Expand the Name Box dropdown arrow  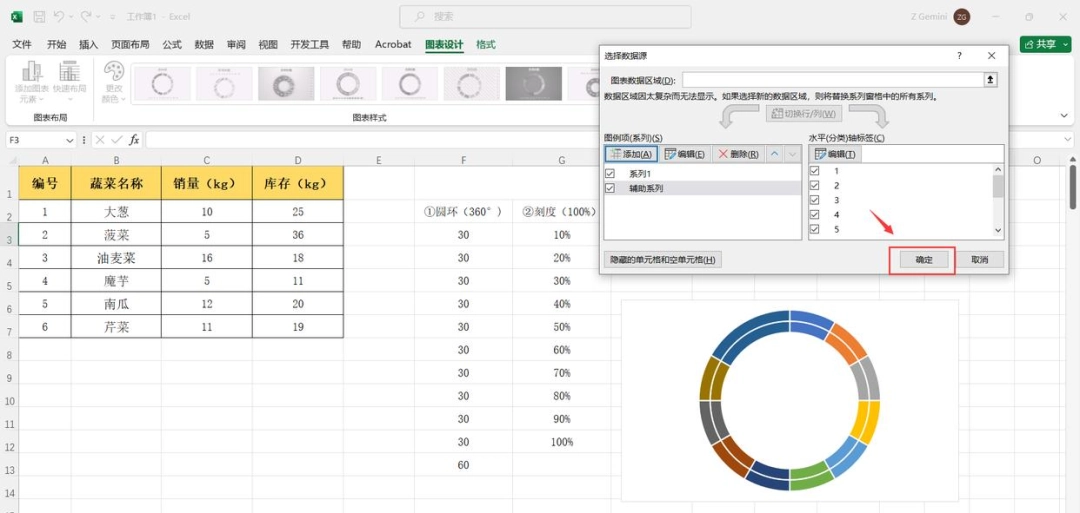tap(69, 140)
